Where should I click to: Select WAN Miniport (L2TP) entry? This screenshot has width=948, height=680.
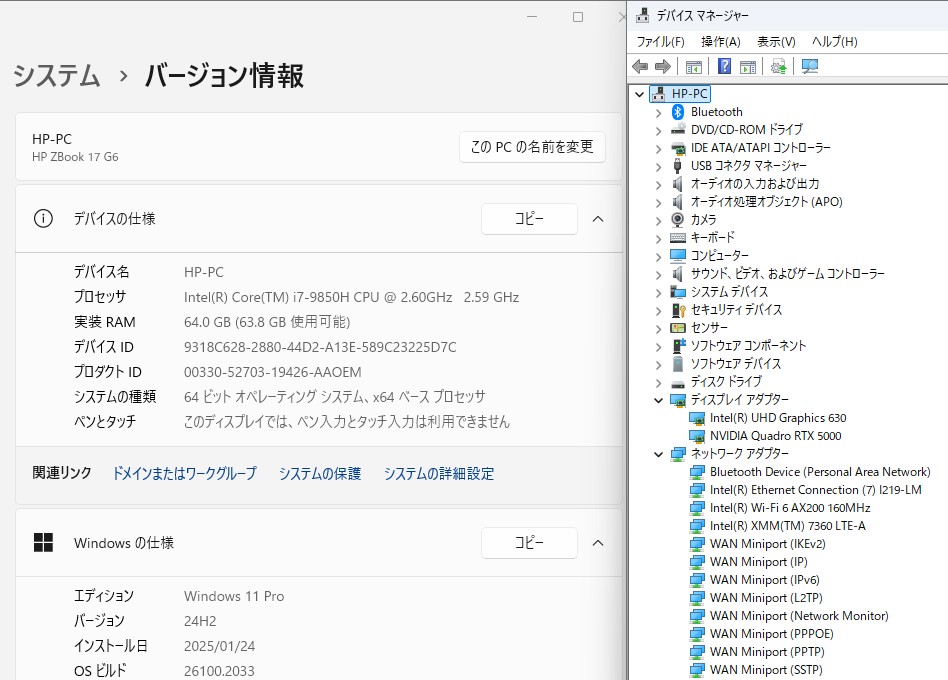pos(766,598)
